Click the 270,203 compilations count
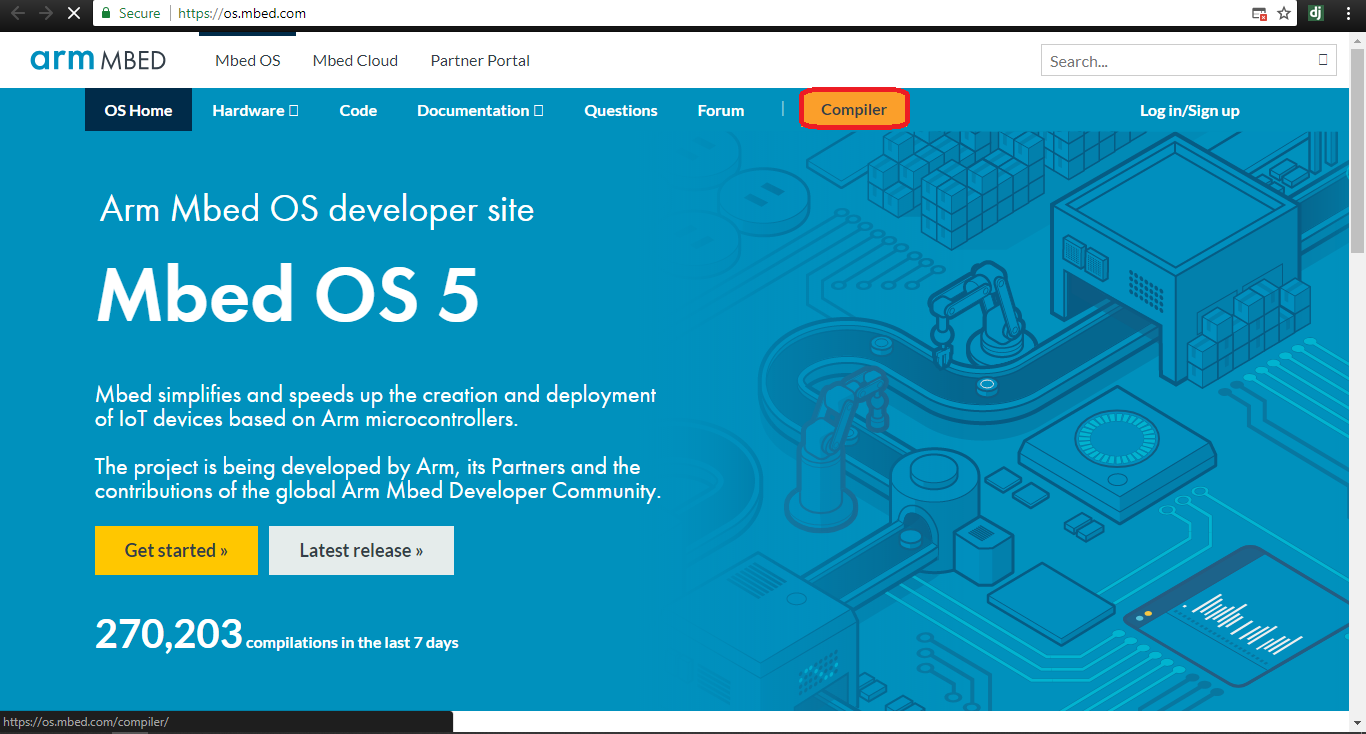Image resolution: width=1366 pixels, height=734 pixels. pyautogui.click(x=169, y=634)
